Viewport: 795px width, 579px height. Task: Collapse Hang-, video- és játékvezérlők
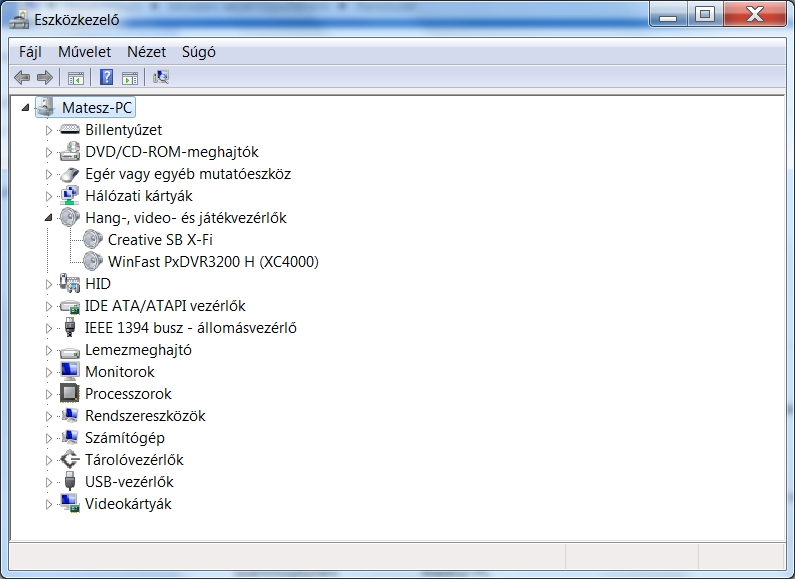click(x=49, y=218)
